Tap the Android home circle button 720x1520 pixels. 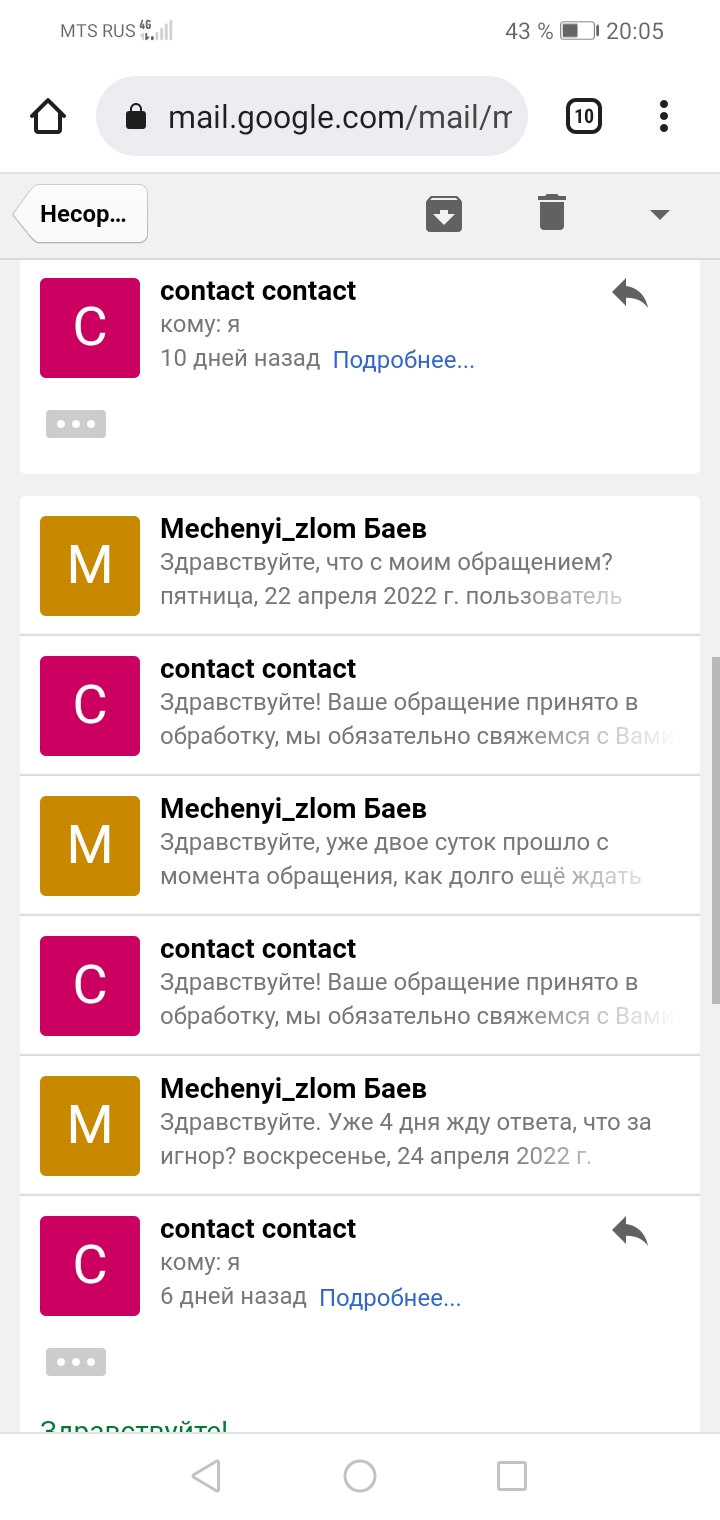coord(360,1476)
